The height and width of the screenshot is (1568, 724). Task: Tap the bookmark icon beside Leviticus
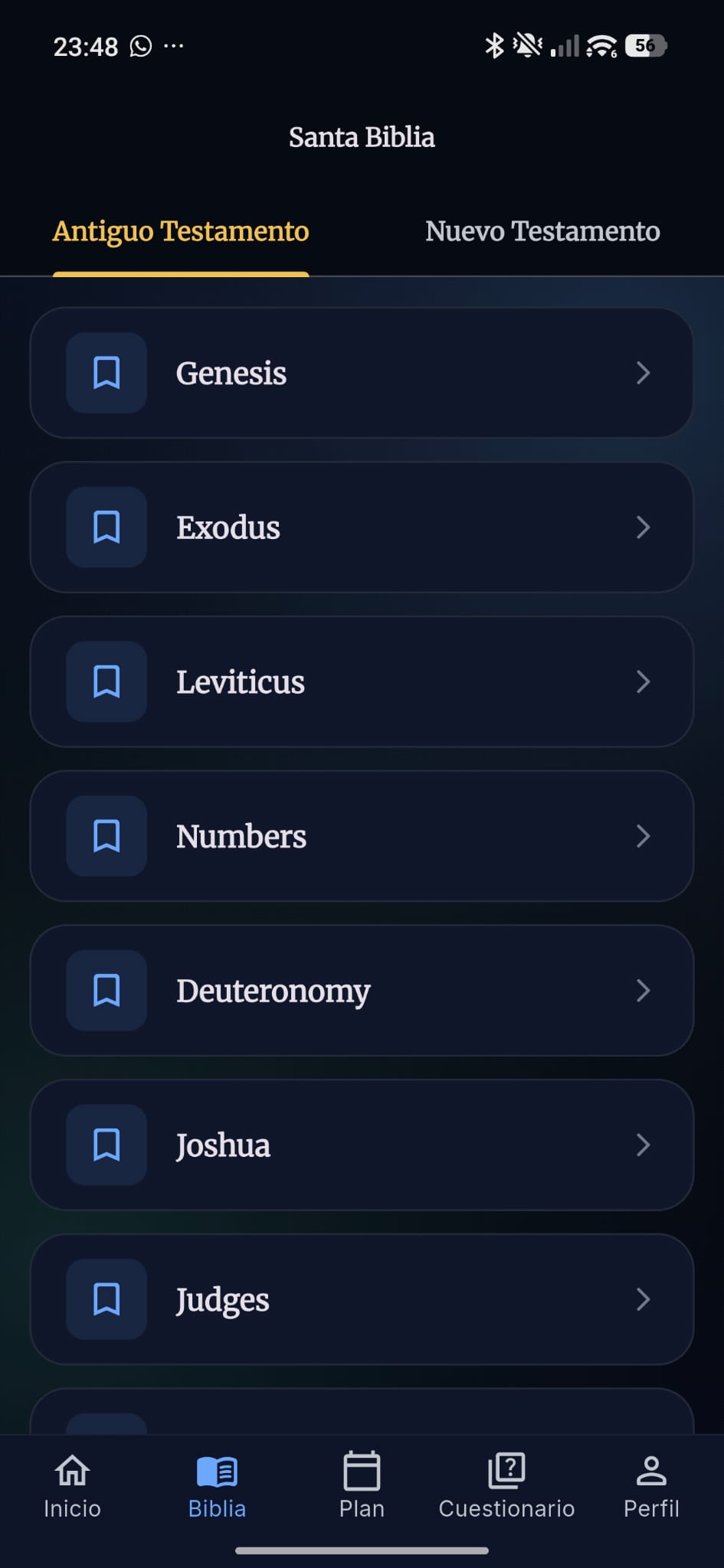tap(106, 681)
